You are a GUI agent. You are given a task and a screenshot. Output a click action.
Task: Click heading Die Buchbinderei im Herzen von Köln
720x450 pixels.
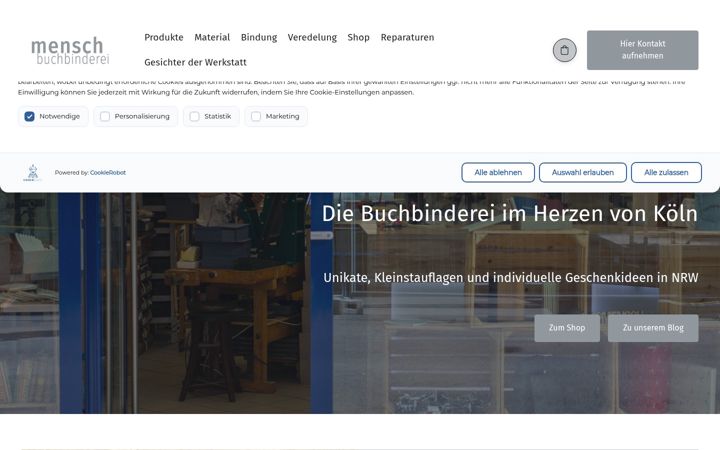coord(509,214)
